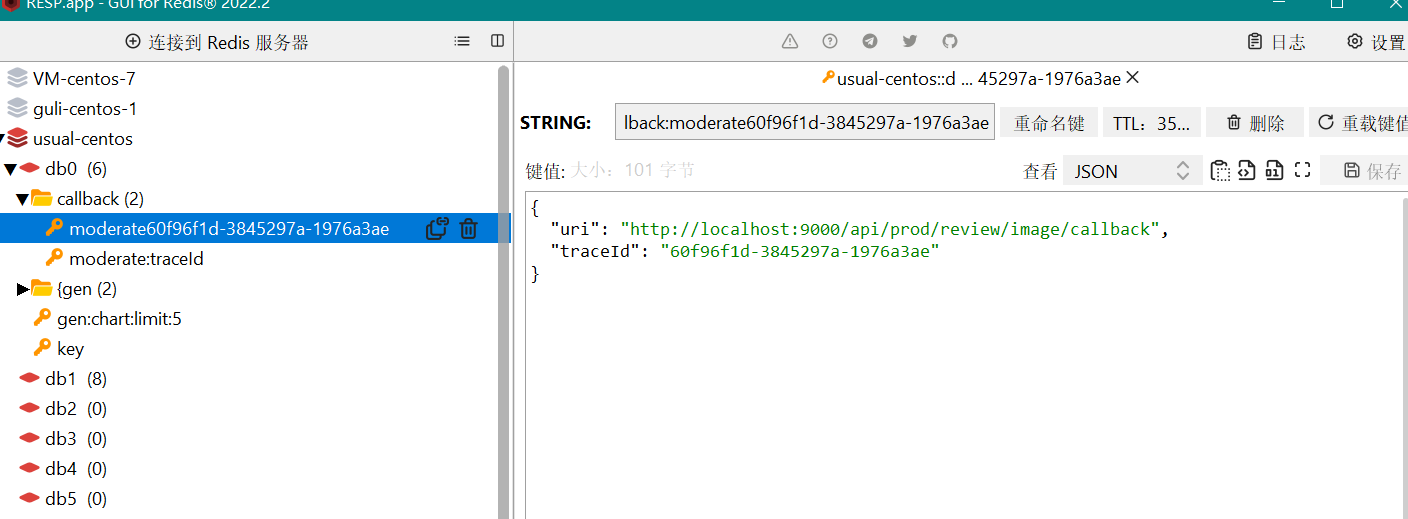Image resolution: width=1408 pixels, height=519 pixels.
Task: Click the Twitter bird icon
Action: pos(910,41)
